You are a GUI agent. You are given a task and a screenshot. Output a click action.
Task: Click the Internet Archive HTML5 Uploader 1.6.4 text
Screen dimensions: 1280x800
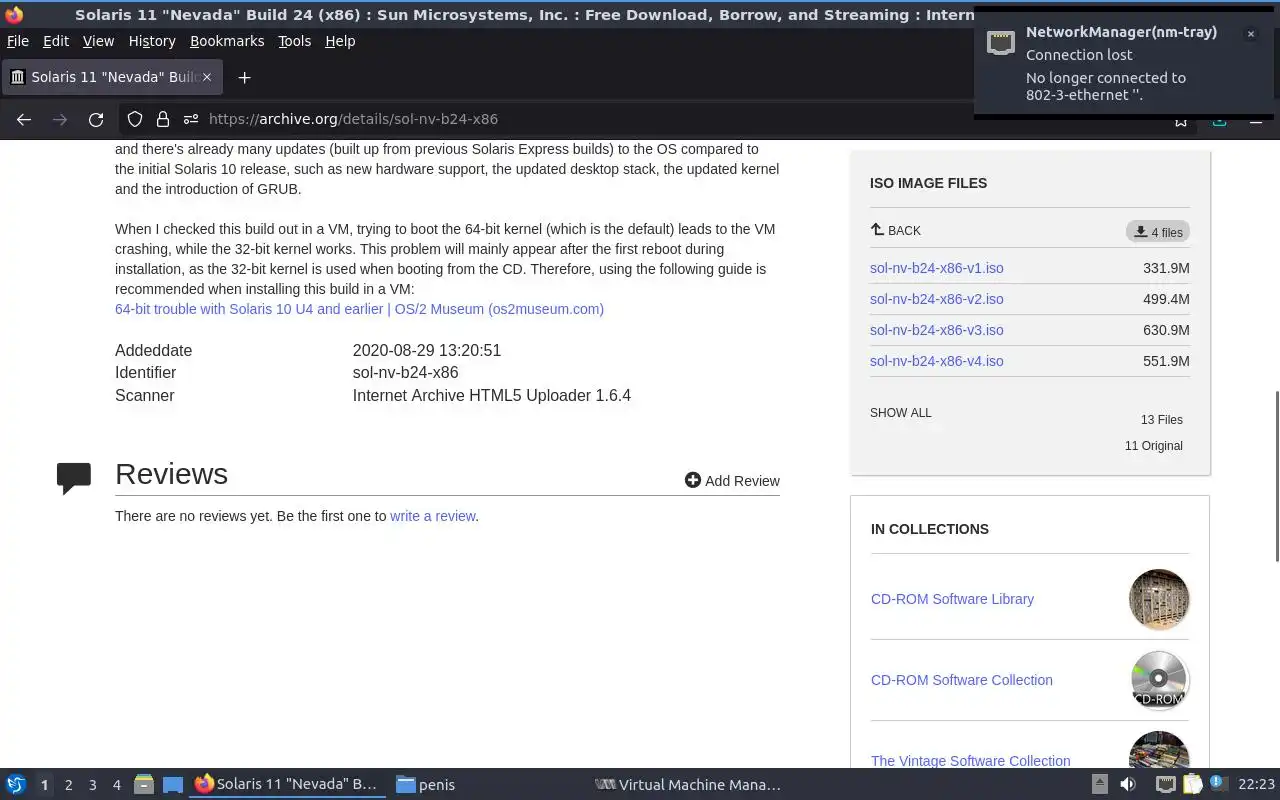tap(491, 396)
